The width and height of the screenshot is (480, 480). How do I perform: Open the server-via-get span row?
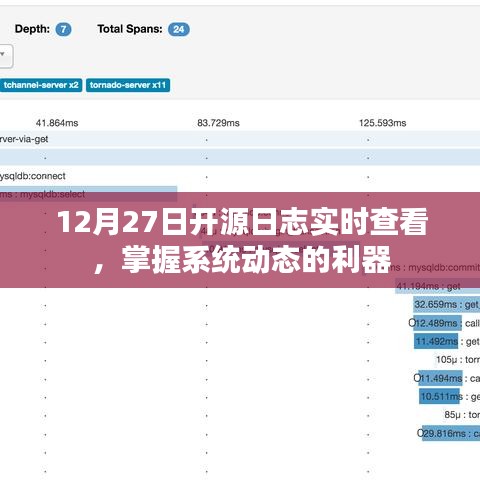pos(240,139)
